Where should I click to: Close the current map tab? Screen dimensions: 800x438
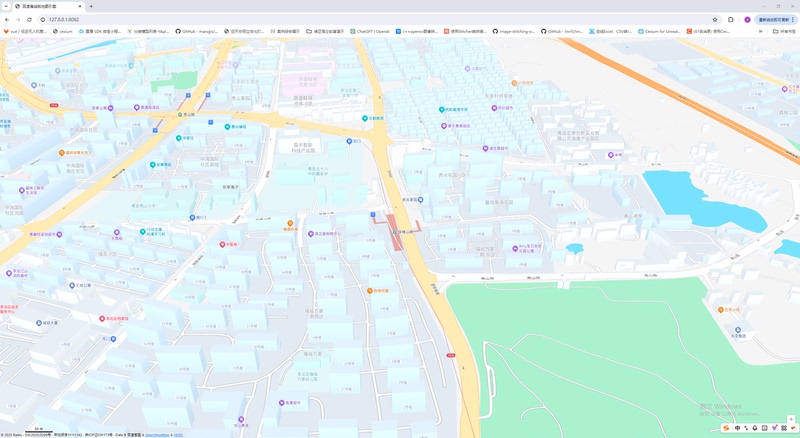point(80,6)
